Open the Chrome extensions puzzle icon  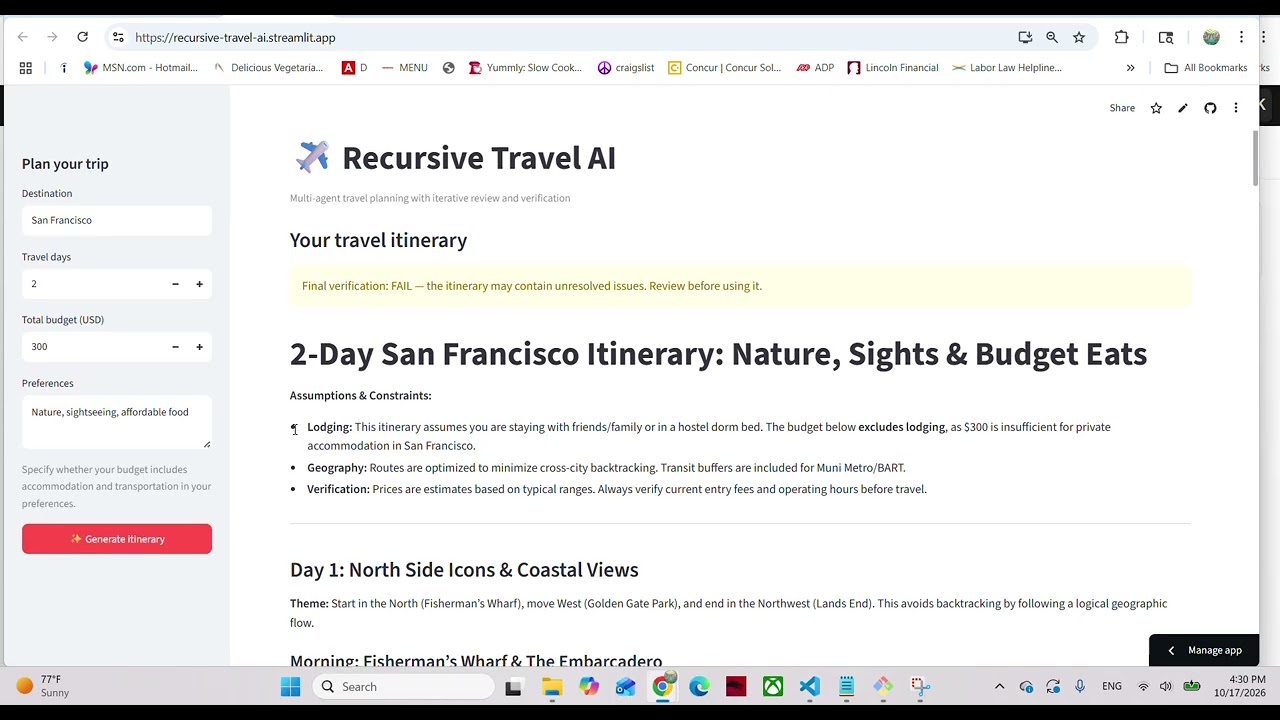pyautogui.click(x=1121, y=37)
